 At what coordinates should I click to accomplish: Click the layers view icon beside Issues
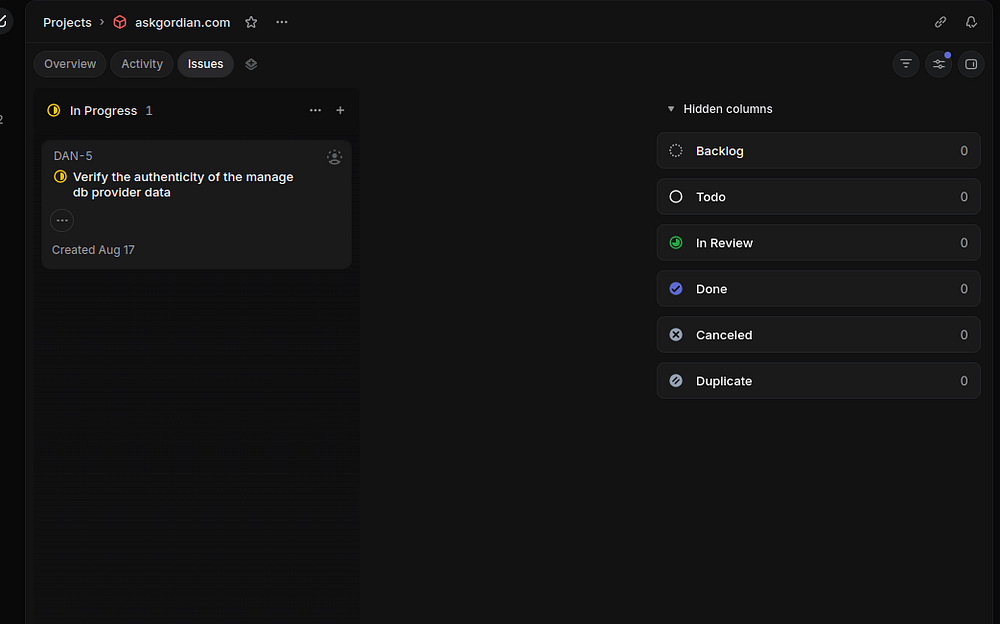(251, 64)
